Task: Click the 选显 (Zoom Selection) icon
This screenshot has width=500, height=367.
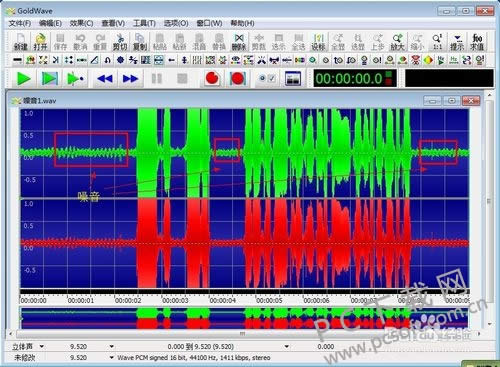Action: [358, 42]
